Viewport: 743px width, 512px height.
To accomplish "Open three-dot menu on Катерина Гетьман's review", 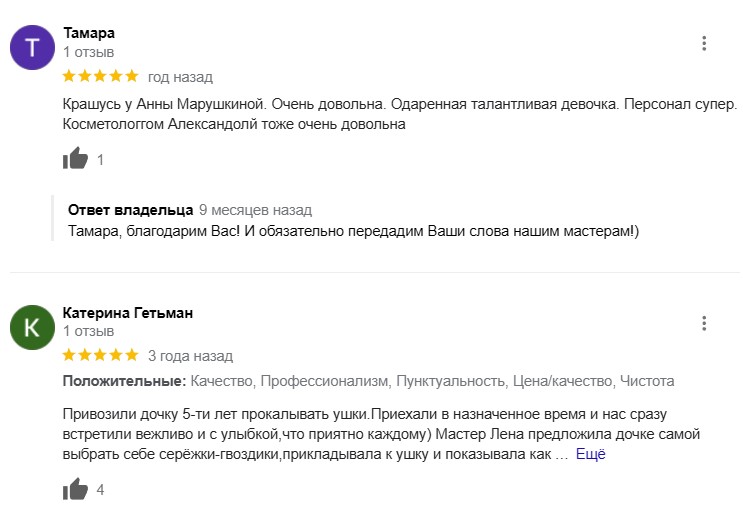I will 704,323.
